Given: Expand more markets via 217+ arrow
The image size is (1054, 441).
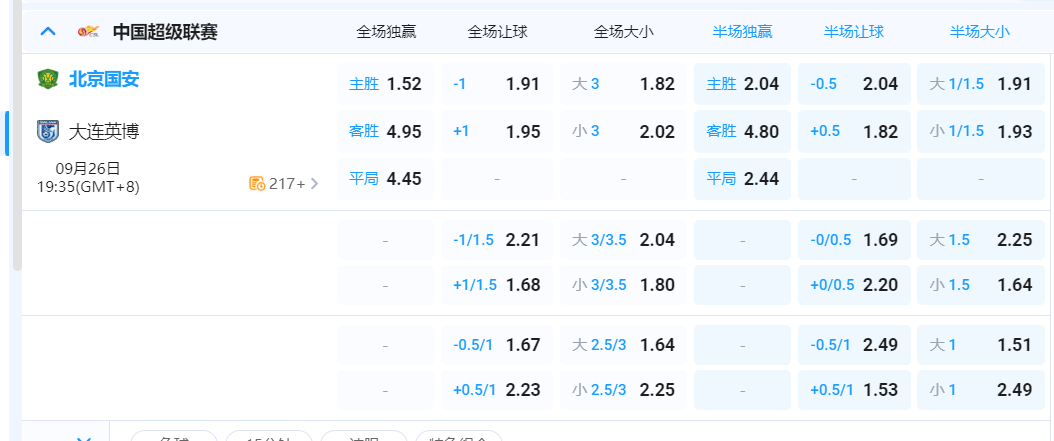Looking at the screenshot, I should click(x=315, y=183).
